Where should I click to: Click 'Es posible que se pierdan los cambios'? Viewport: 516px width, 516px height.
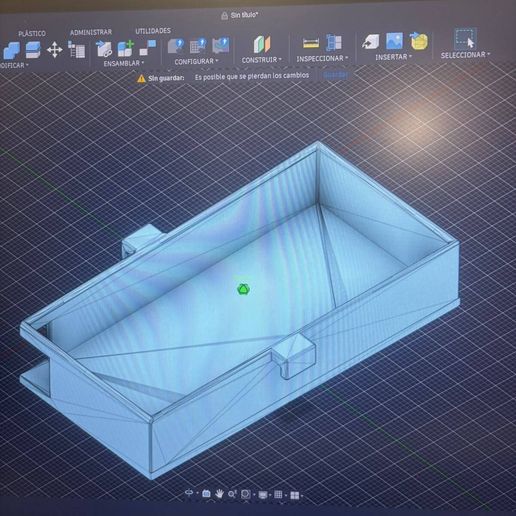point(252,76)
